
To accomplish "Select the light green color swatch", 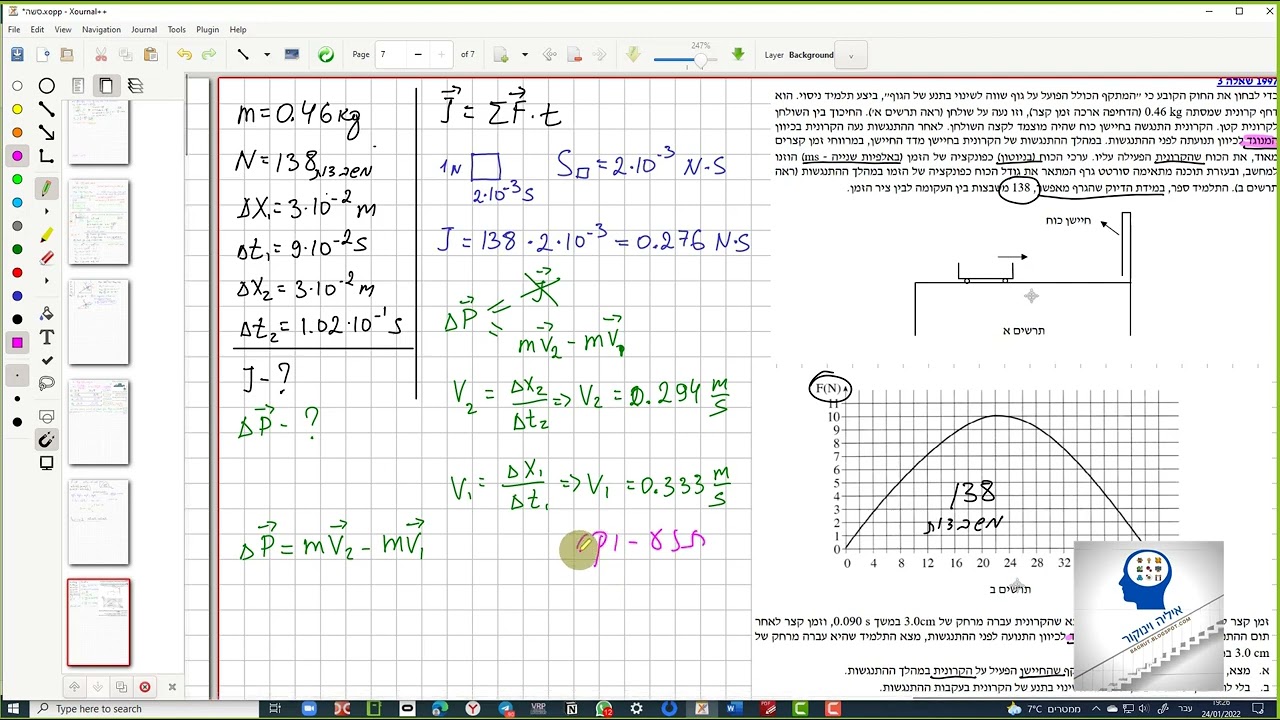I will tap(17, 179).
